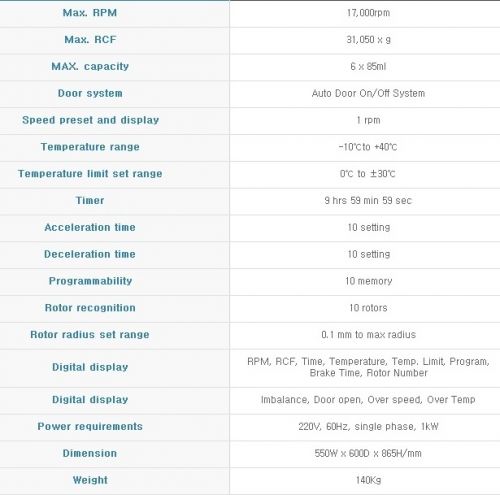Select the 9 hrs 59 min timer value

[368, 201]
